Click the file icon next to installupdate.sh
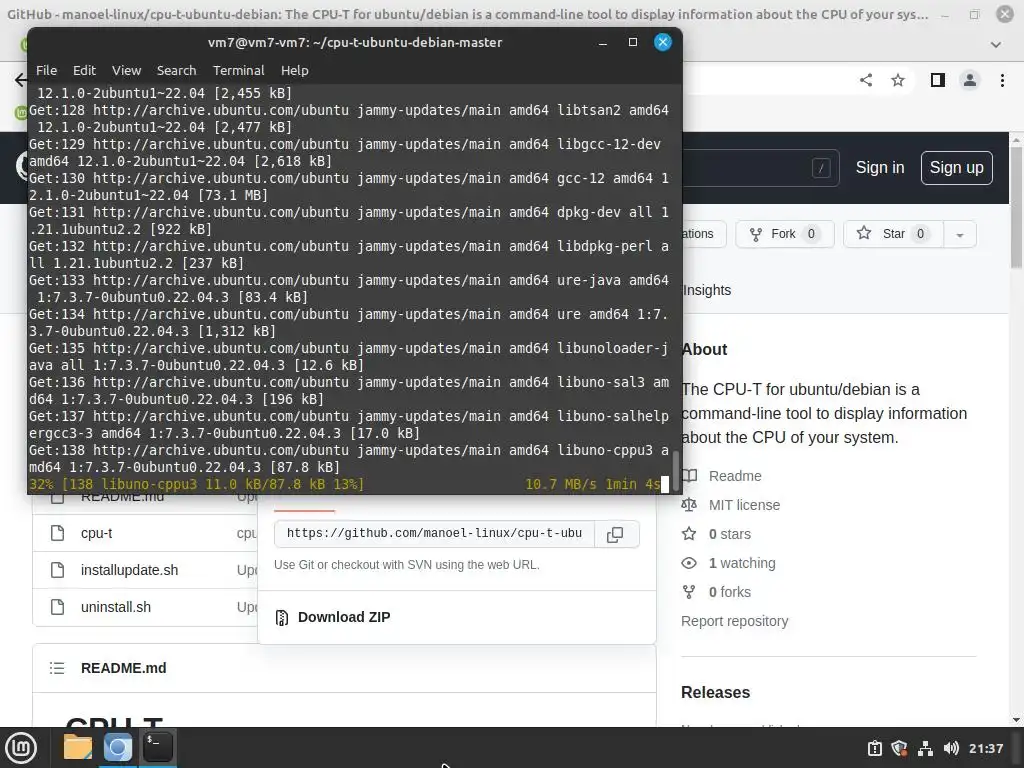This screenshot has height=768, width=1024. 57,570
